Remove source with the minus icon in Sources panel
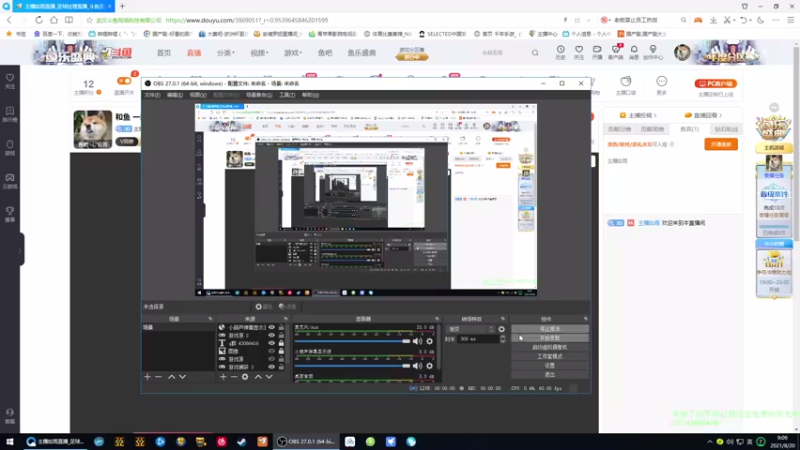Image resolution: width=800 pixels, height=450 pixels. 234,377
